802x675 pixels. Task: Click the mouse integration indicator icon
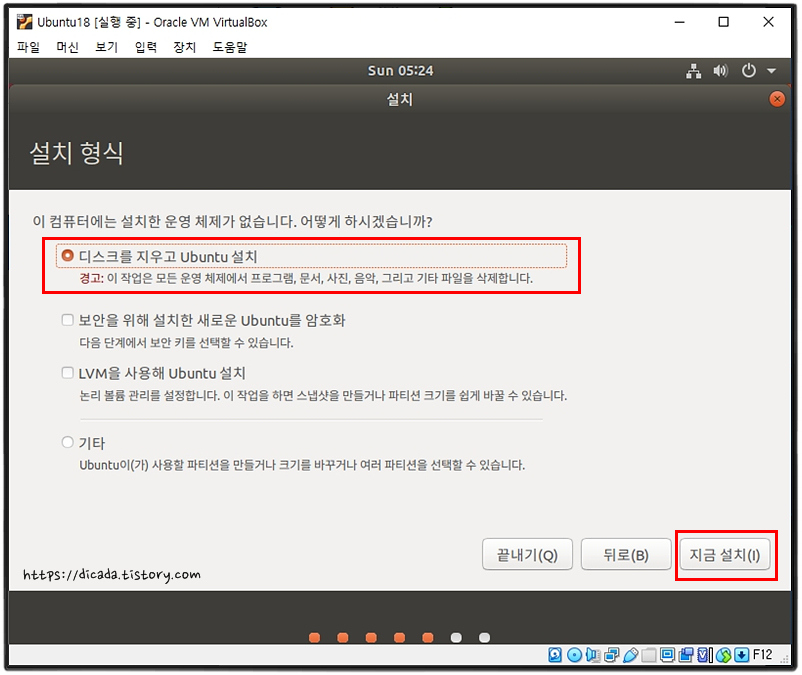click(724, 655)
